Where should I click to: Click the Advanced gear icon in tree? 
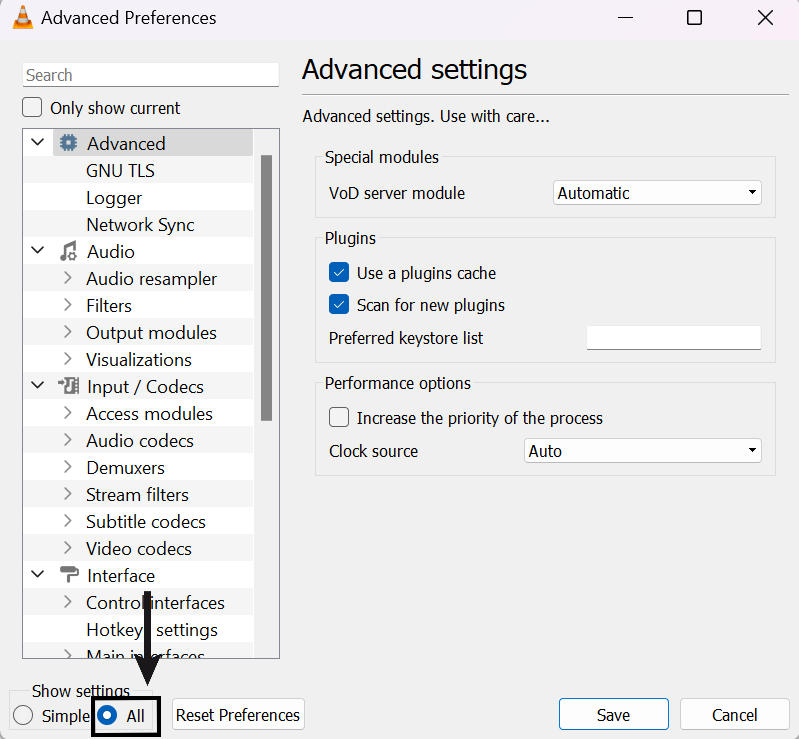tap(68, 143)
